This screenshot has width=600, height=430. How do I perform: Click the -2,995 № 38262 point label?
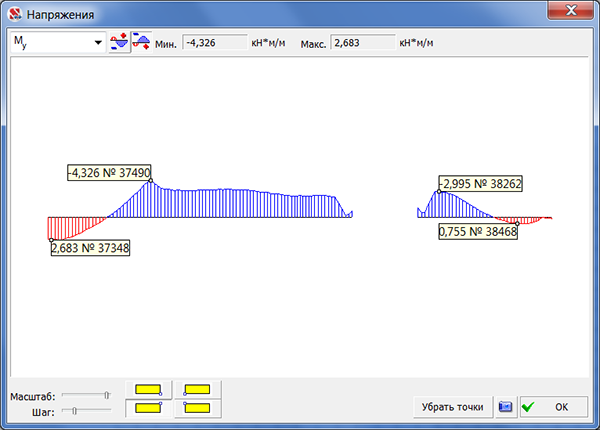480,184
